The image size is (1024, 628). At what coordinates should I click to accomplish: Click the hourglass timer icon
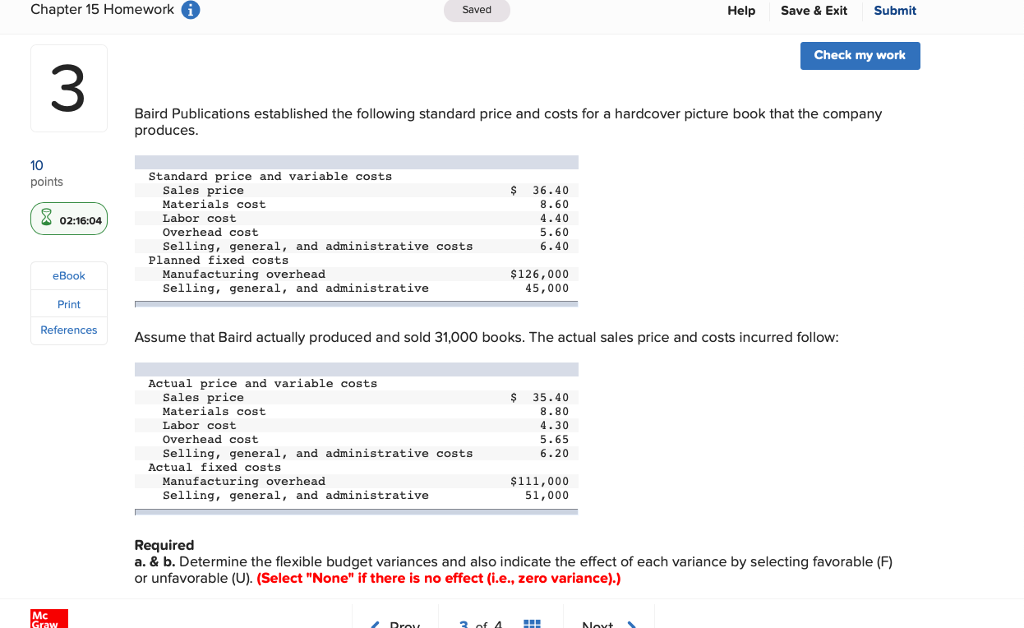coord(47,218)
